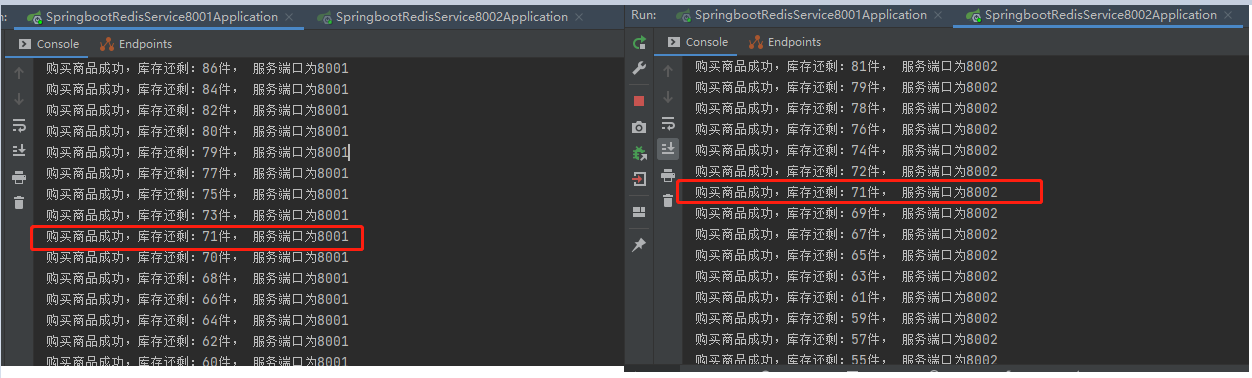Click the 库存还剩: 67件 line on port 8002
Screen dimensions: 1252x378
click(x=846, y=234)
